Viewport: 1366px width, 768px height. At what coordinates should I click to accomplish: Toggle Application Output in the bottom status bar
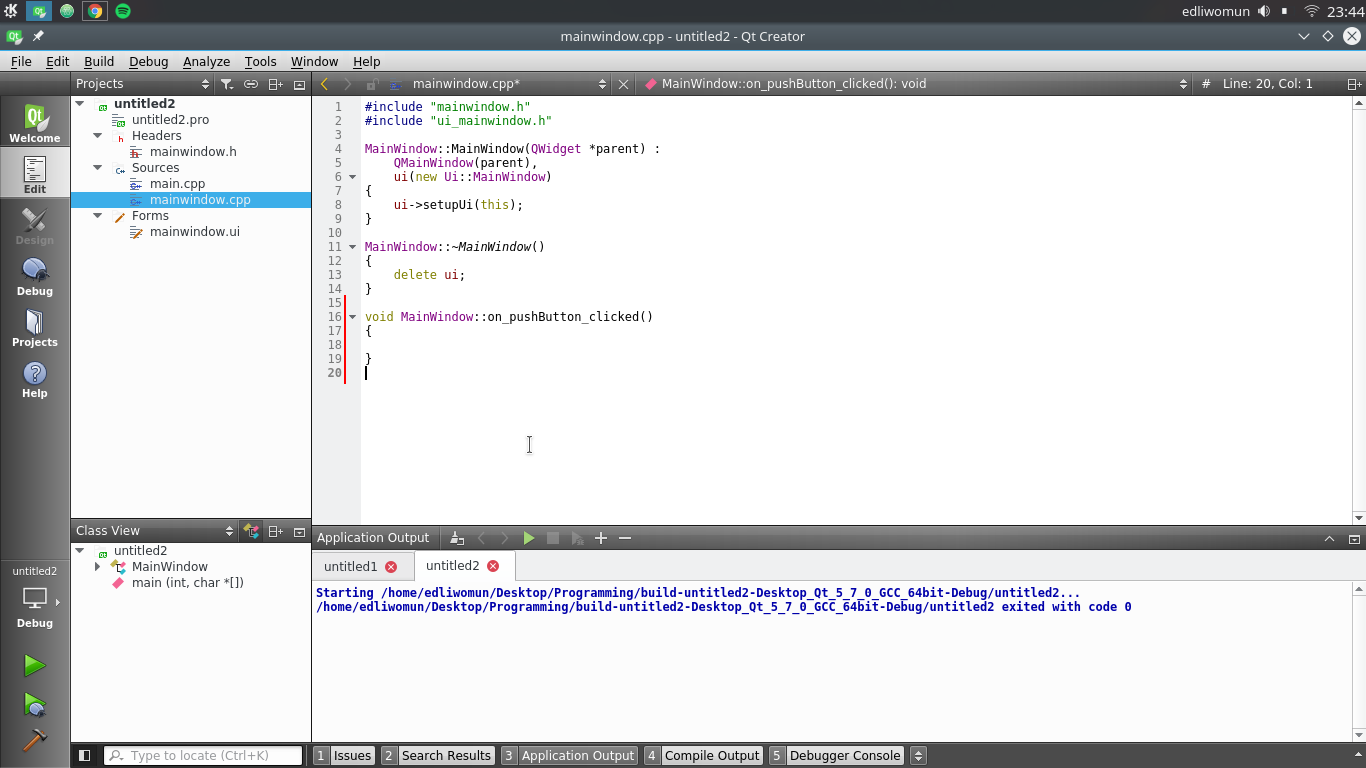click(569, 756)
